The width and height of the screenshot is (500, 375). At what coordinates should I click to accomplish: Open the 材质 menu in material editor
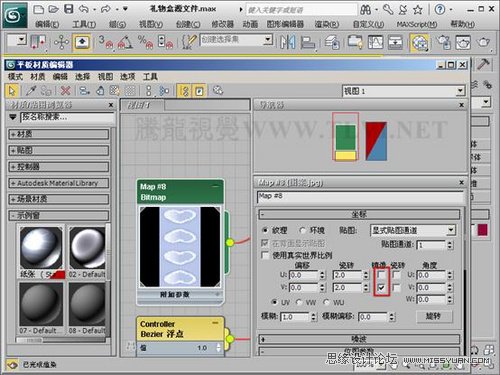(x=37, y=77)
